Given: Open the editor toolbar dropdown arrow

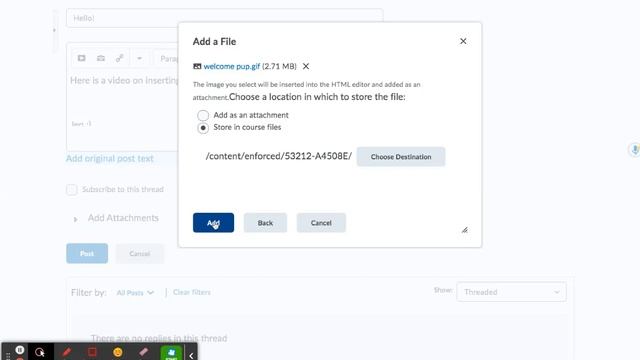Looking at the screenshot, I should pyautogui.click(x=139, y=58).
